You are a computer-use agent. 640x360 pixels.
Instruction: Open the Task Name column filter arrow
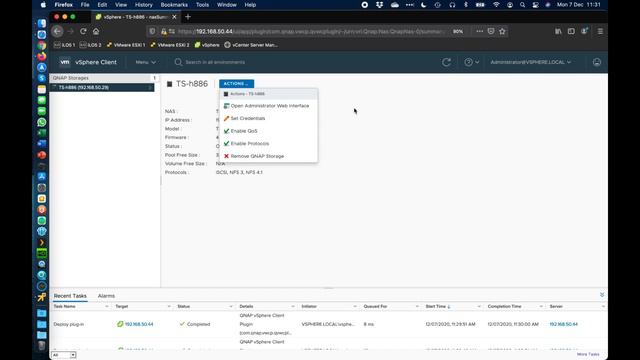pos(107,306)
